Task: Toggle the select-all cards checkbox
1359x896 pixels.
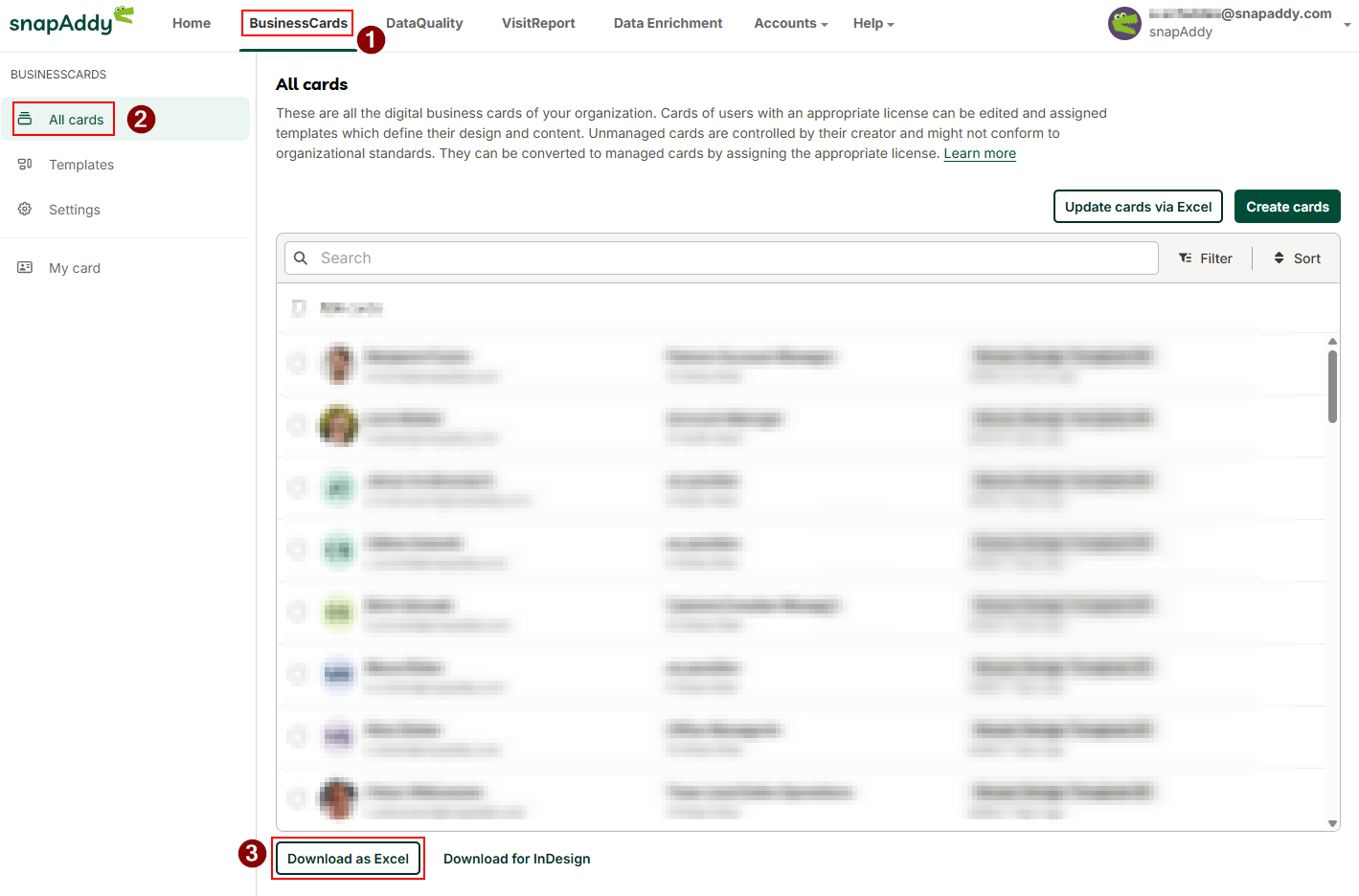Action: point(299,307)
